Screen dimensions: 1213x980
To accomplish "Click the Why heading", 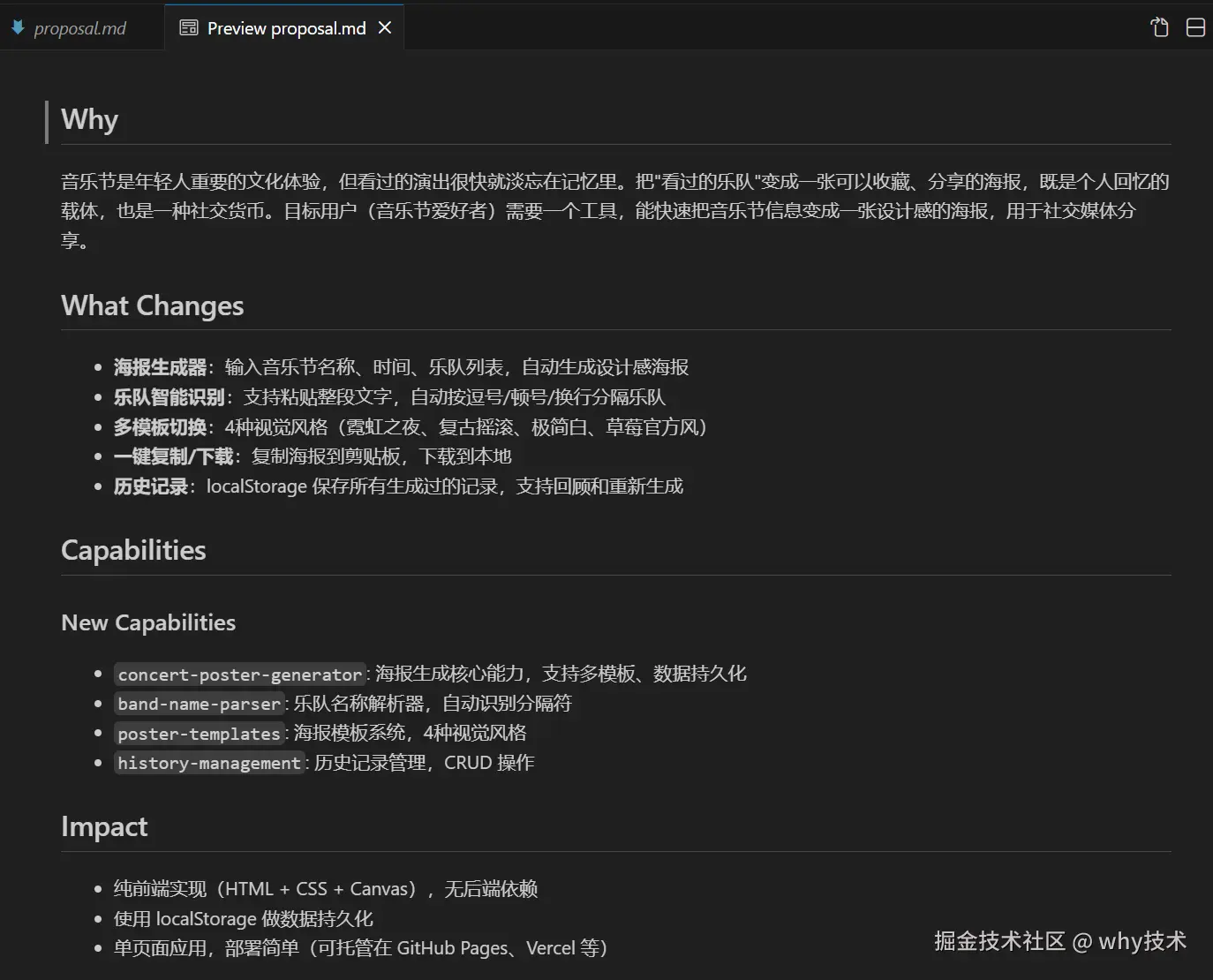I will tap(89, 119).
